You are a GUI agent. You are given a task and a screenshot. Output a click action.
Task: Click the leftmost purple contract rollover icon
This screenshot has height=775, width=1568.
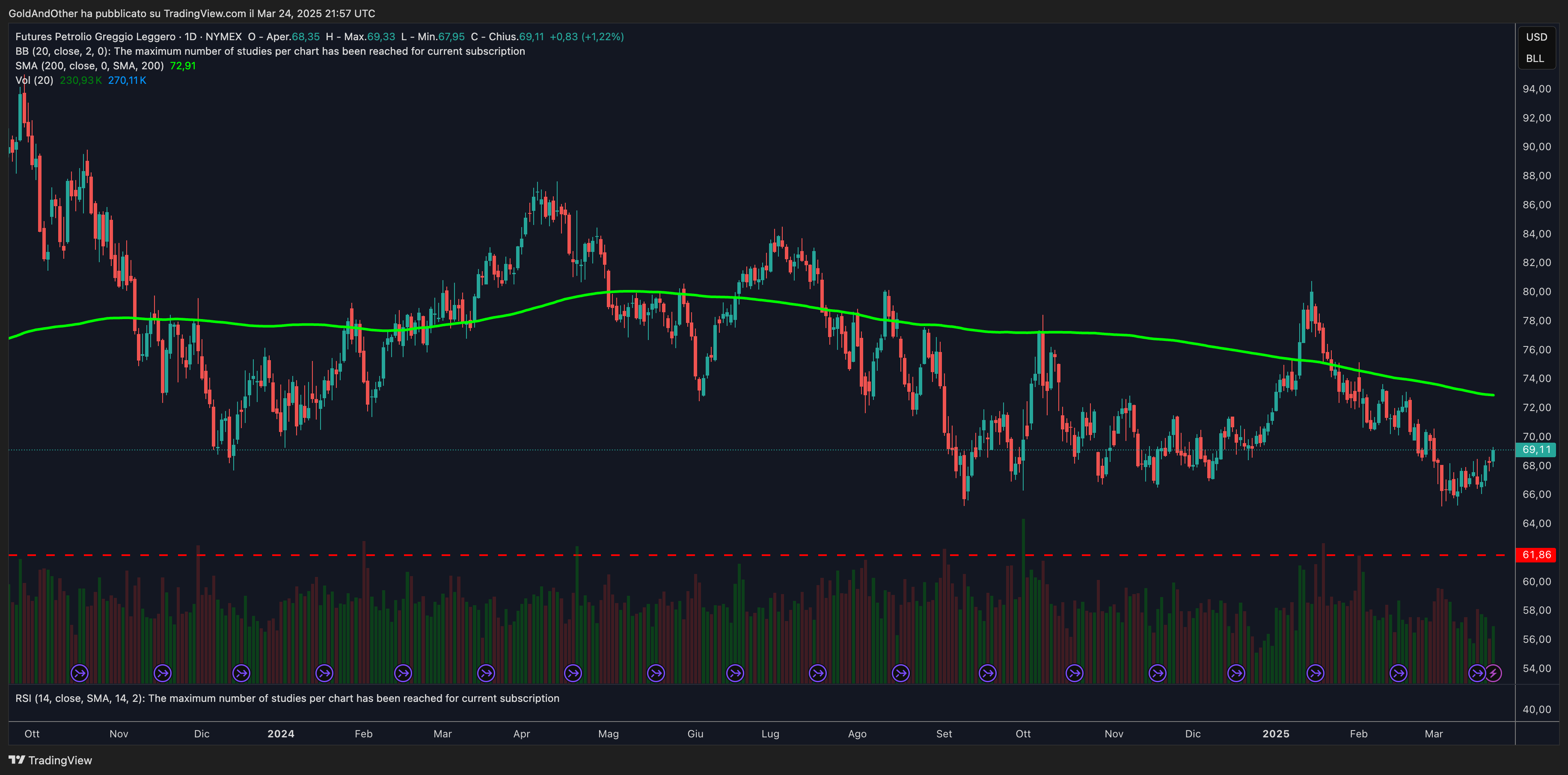point(80,673)
